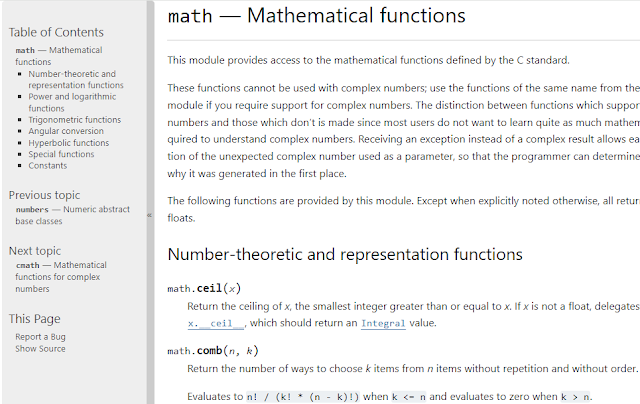The width and height of the screenshot is (640, 404).
Task: Open previous topic 'numbers — Numeric abstract base classes'
Action: click(x=73, y=215)
